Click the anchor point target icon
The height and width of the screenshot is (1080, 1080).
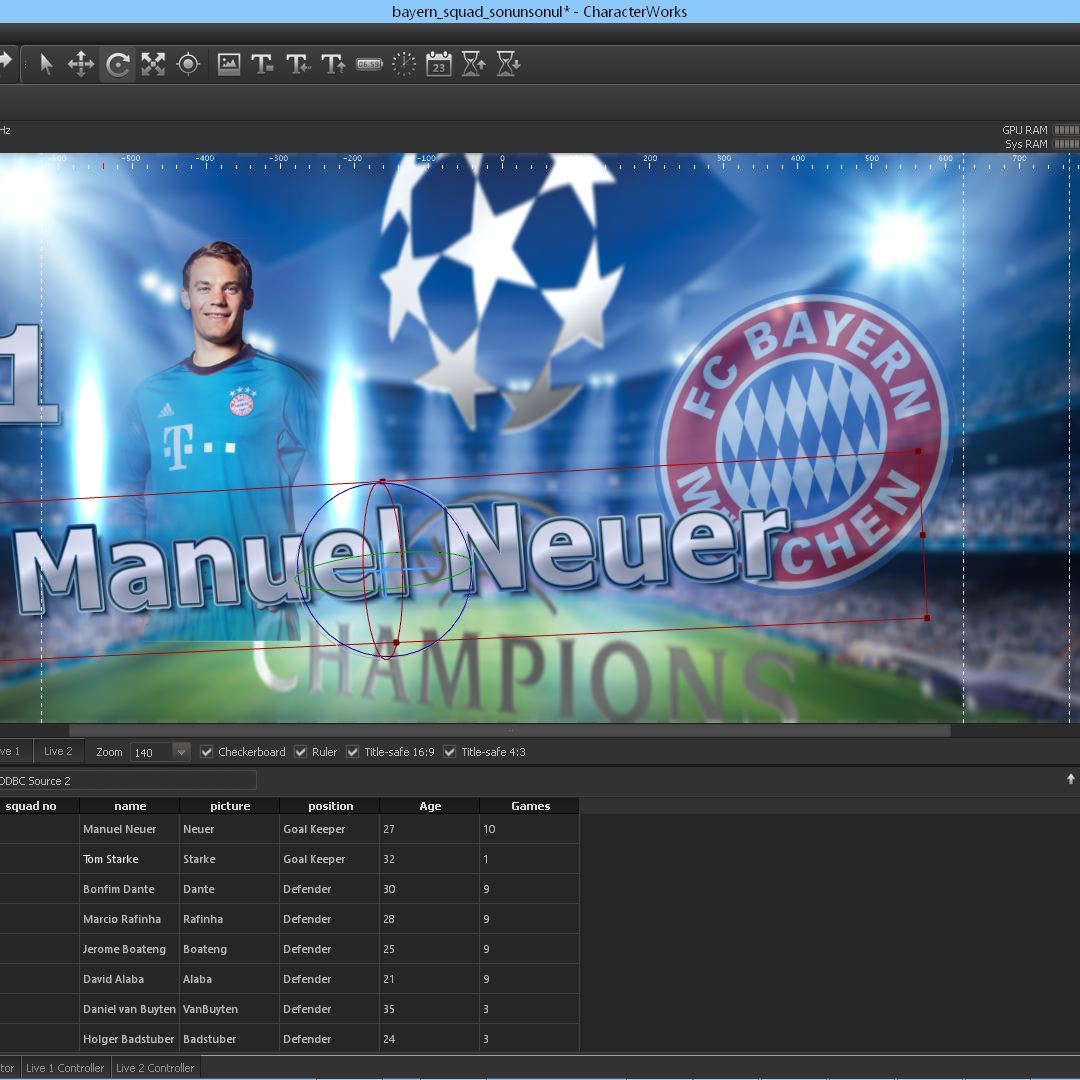pos(188,65)
